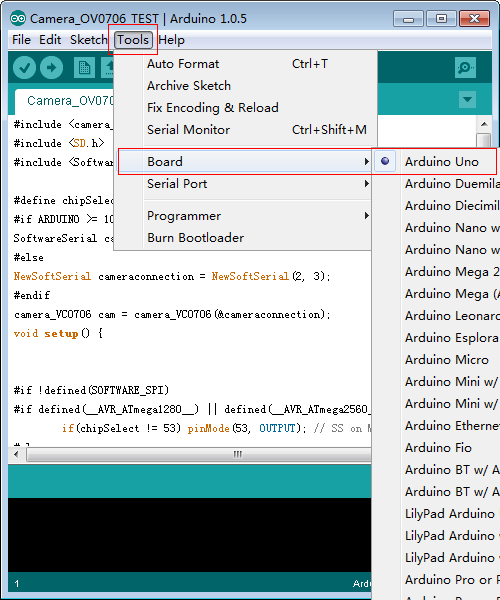Open the Edit menu

pos(50,40)
